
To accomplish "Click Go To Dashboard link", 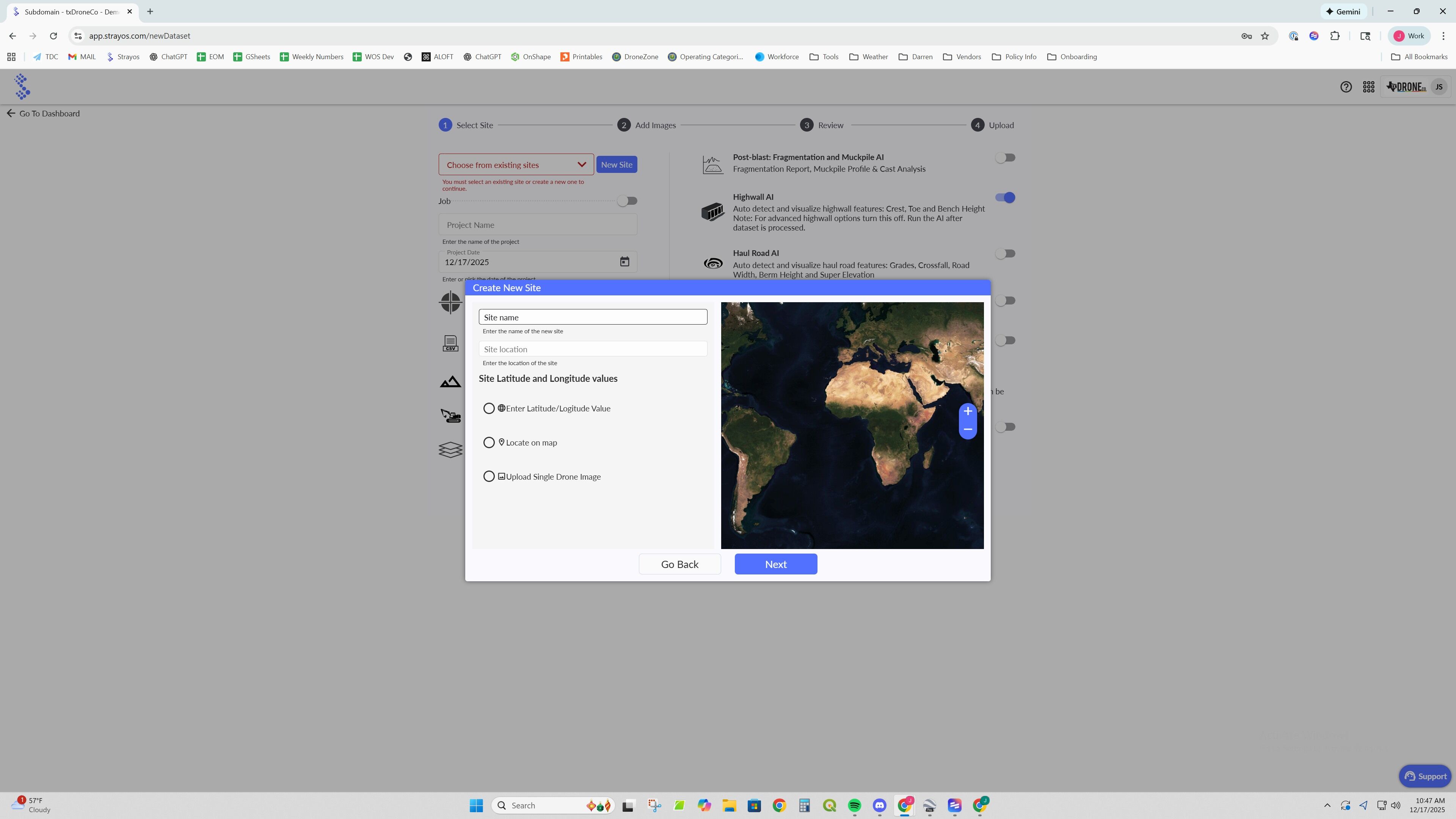I will click(44, 113).
